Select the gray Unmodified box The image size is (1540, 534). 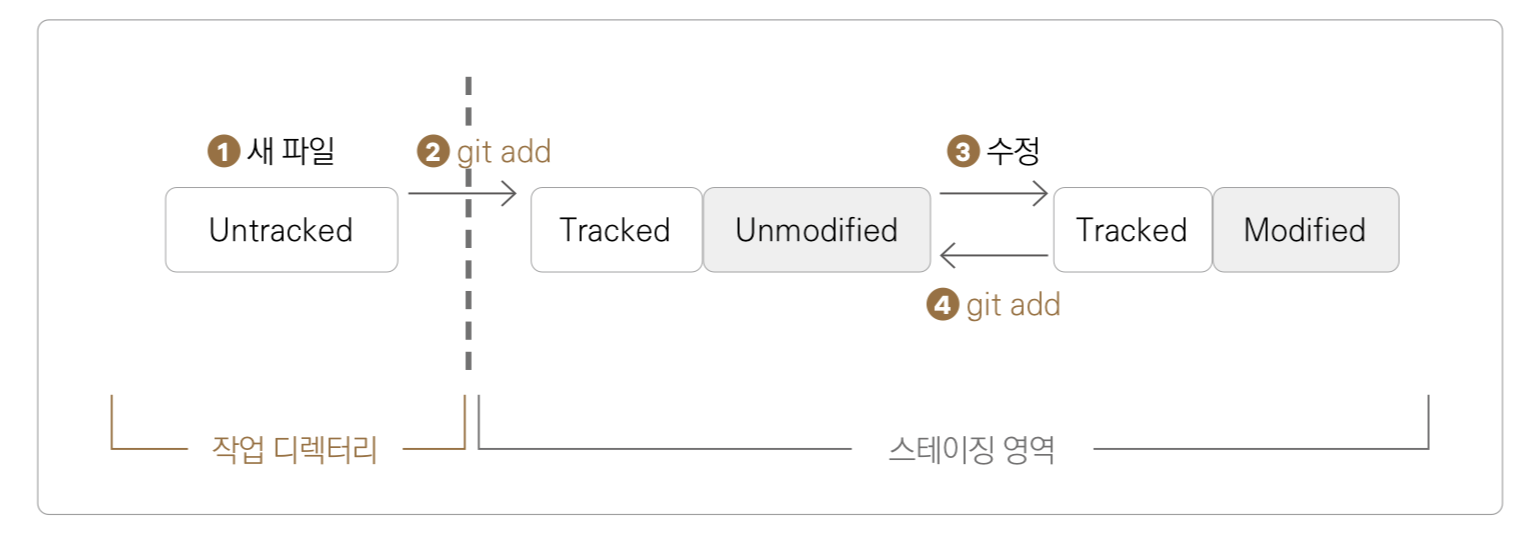coord(816,230)
